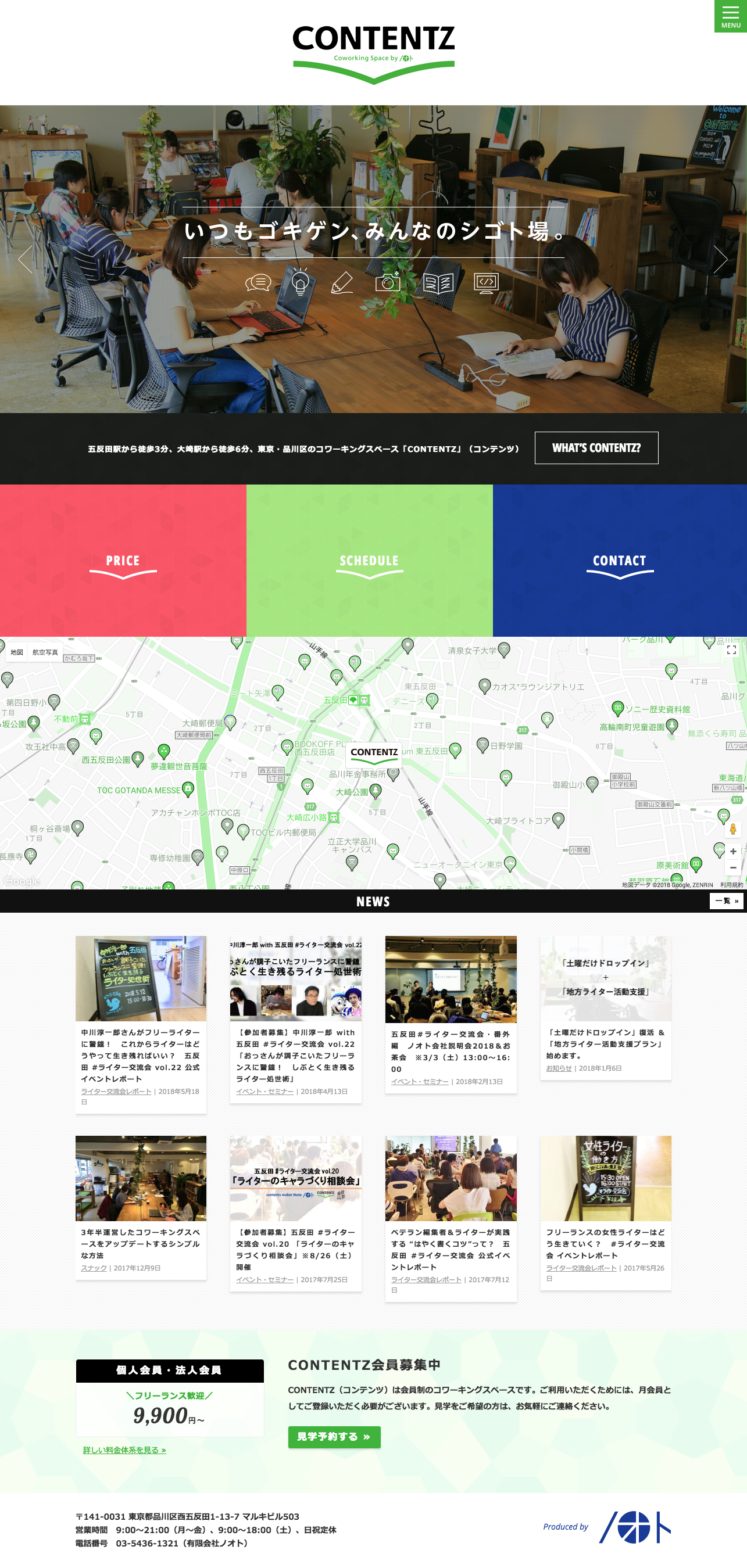Open the 中川淳一郎さんがフリーライターに警鐘 article title

(141, 1056)
